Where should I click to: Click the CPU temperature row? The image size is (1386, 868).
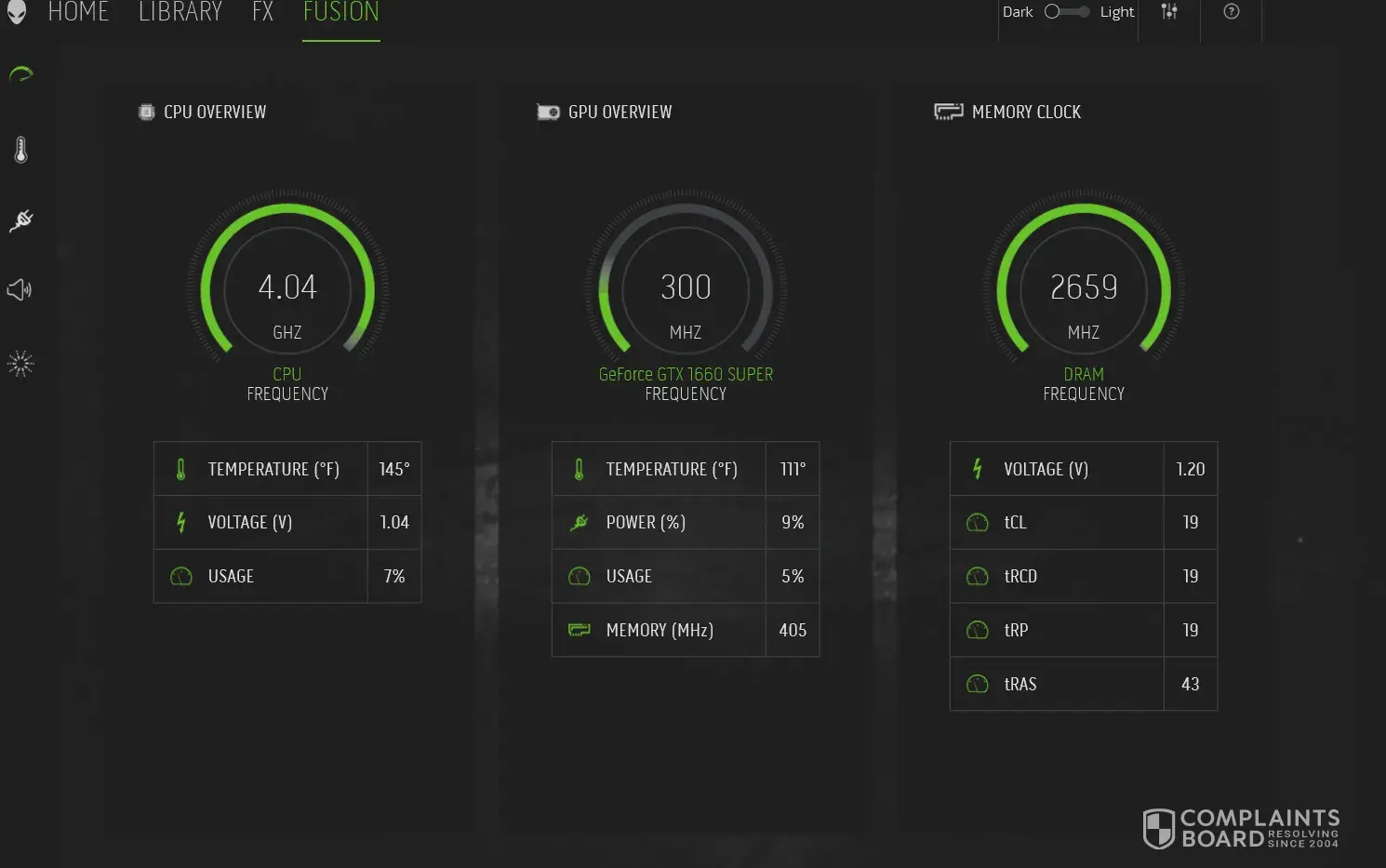[x=287, y=469]
